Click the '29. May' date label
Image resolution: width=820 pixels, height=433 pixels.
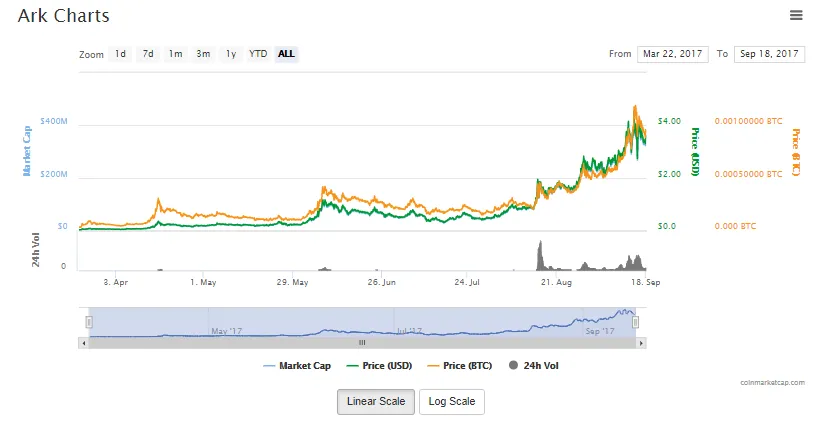pyautogui.click(x=292, y=282)
